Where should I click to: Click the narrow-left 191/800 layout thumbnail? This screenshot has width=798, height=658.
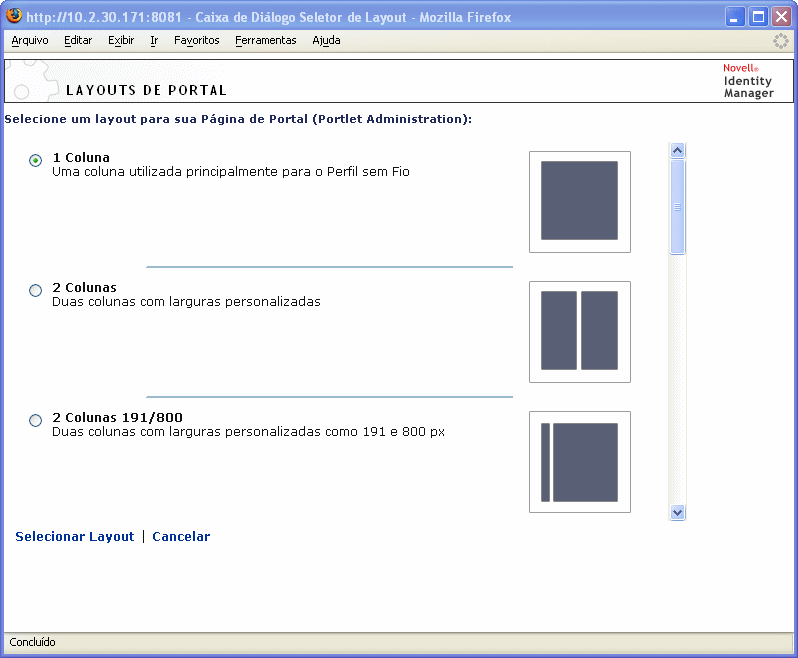click(580, 462)
